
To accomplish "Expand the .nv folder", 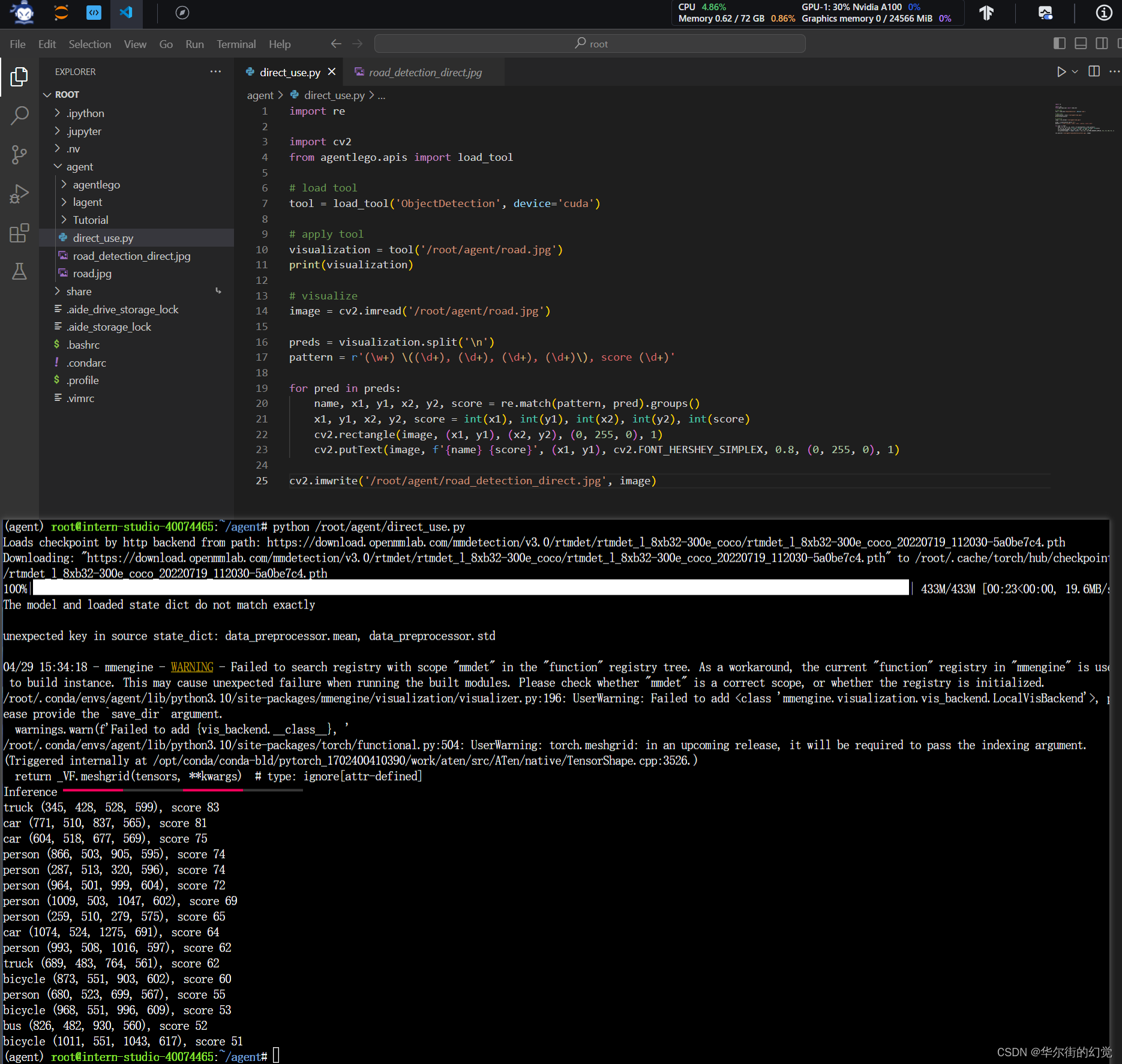I will click(x=137, y=148).
